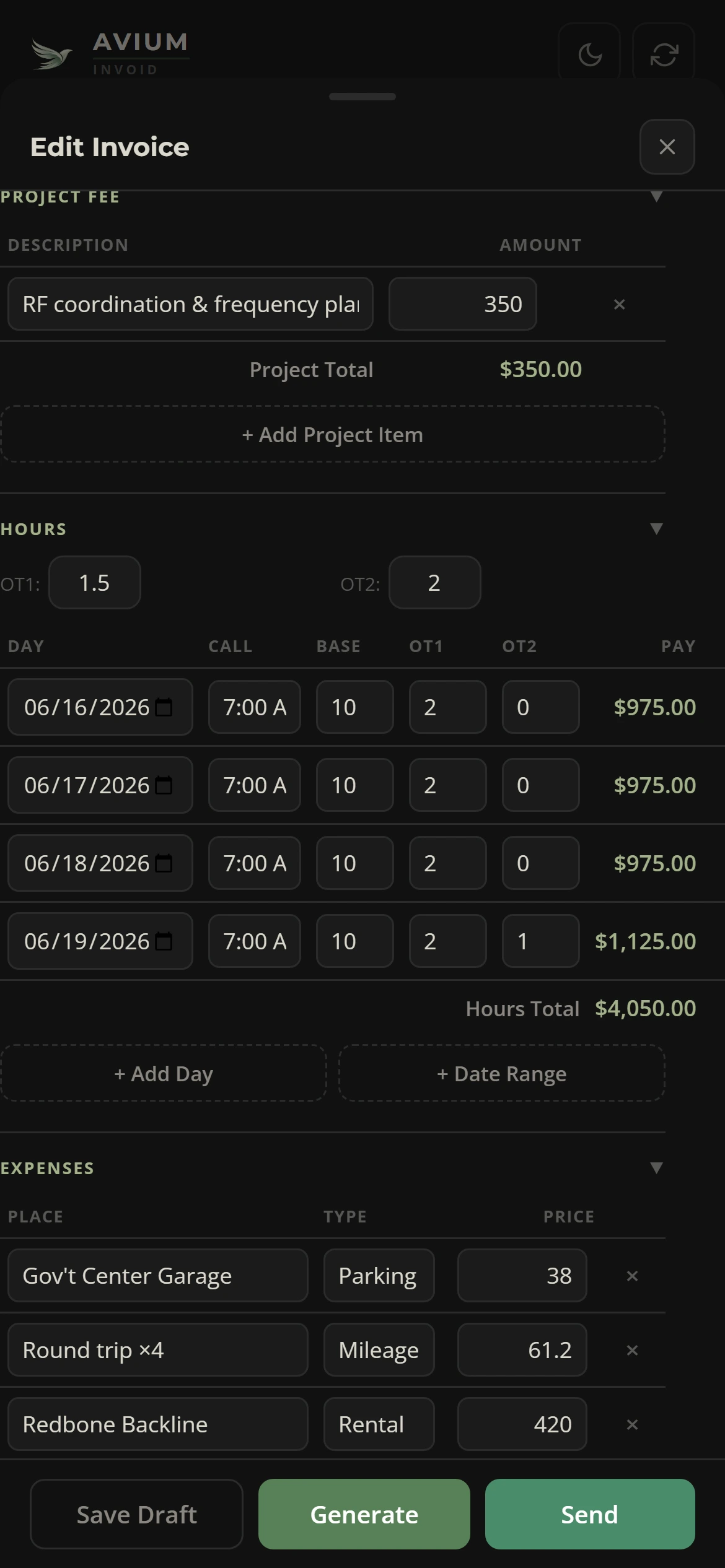
Task: Open the Parking expense type dropdown
Action: [379, 1276]
